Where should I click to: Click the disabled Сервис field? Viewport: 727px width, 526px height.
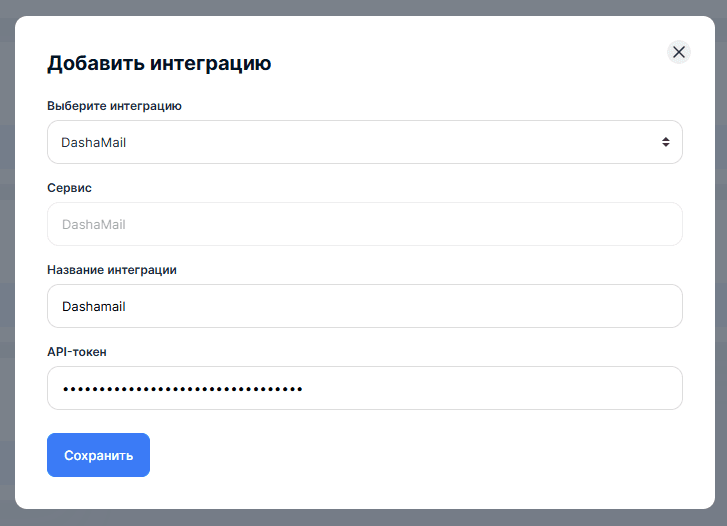pos(364,224)
